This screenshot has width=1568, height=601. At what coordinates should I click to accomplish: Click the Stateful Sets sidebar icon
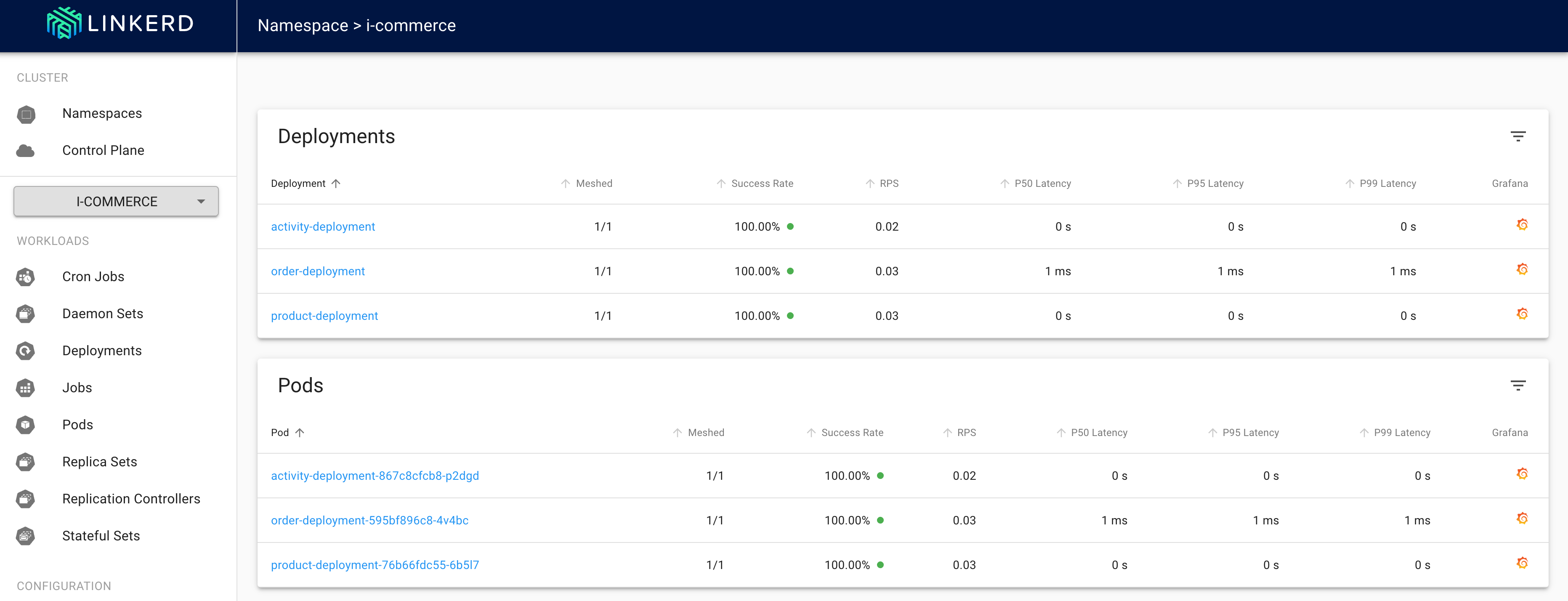point(26,536)
